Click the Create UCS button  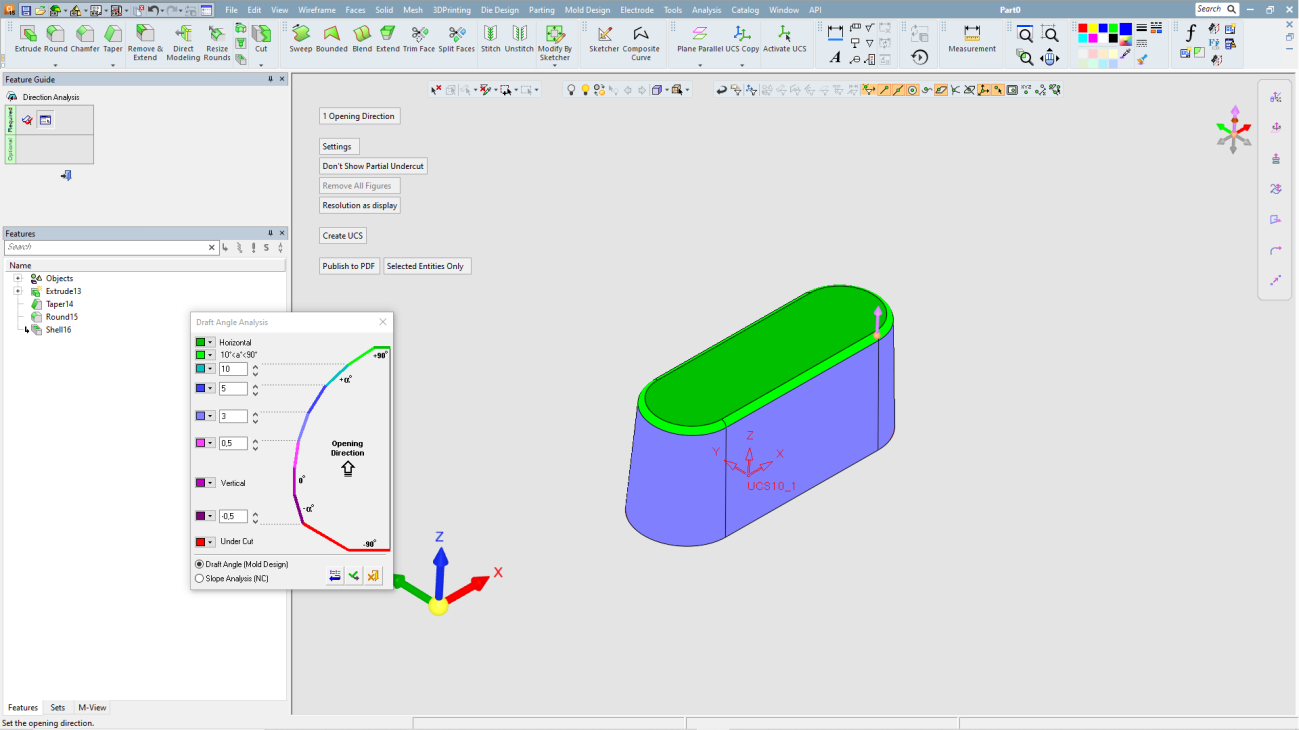coord(342,236)
